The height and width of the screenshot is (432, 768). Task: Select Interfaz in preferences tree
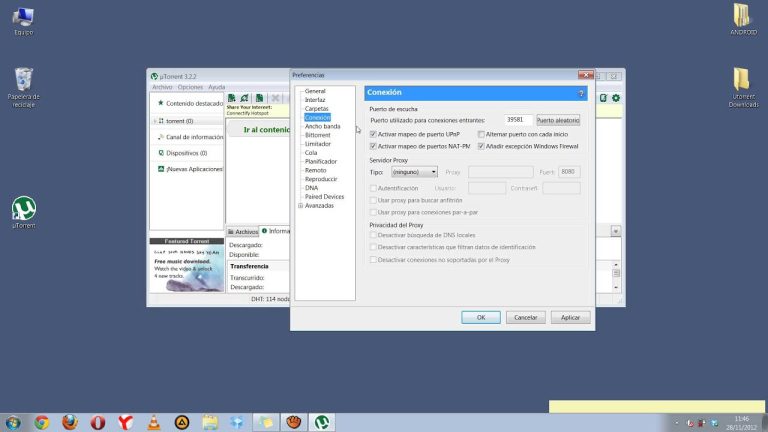click(315, 100)
